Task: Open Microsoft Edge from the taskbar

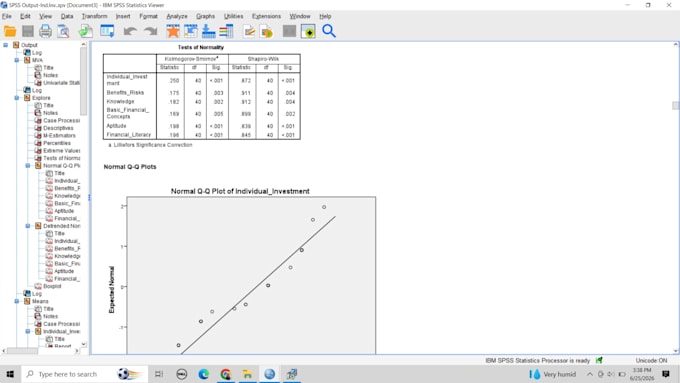Action: click(203, 374)
